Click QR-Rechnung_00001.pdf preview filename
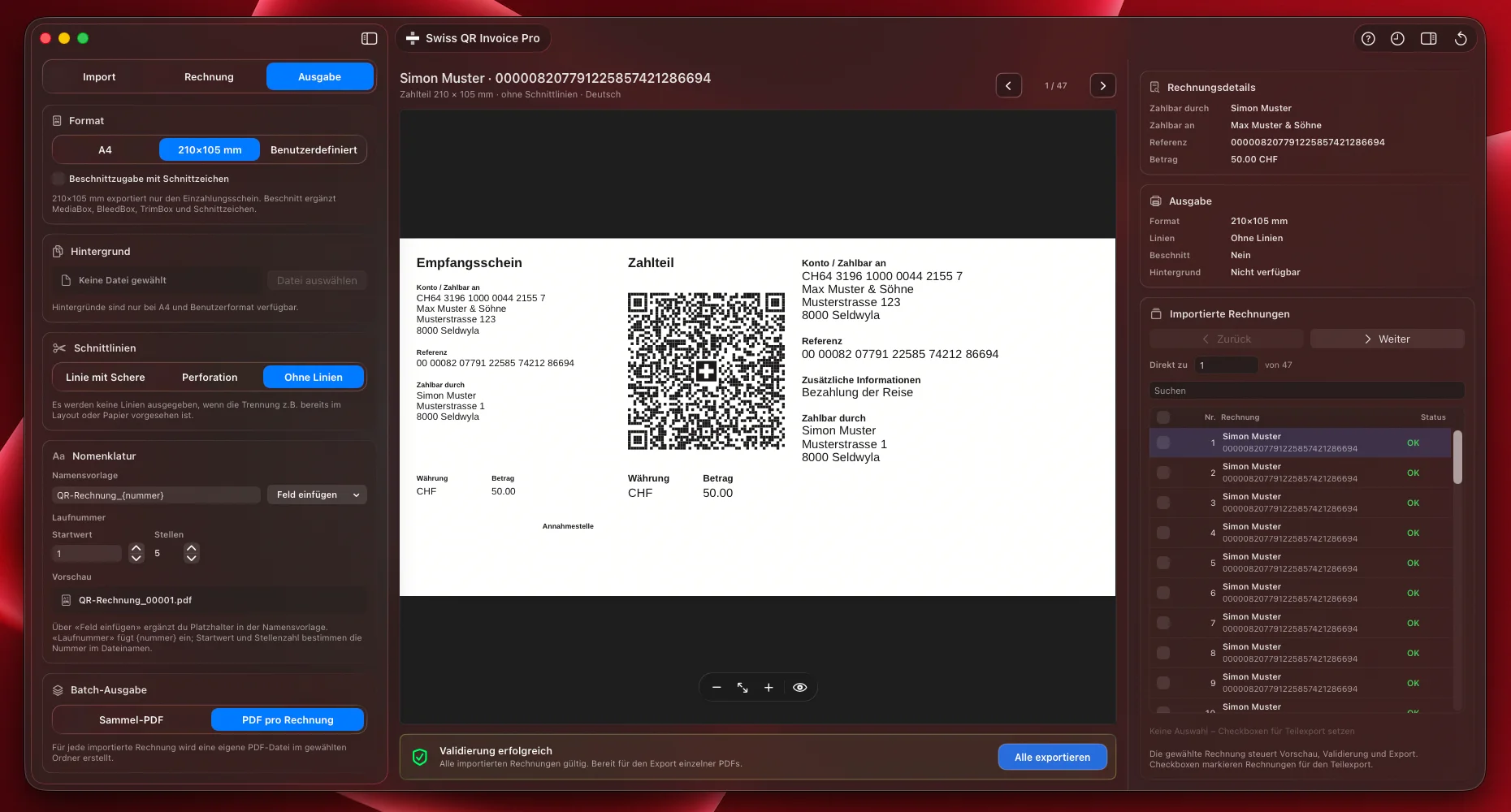1511x812 pixels. tap(135, 600)
